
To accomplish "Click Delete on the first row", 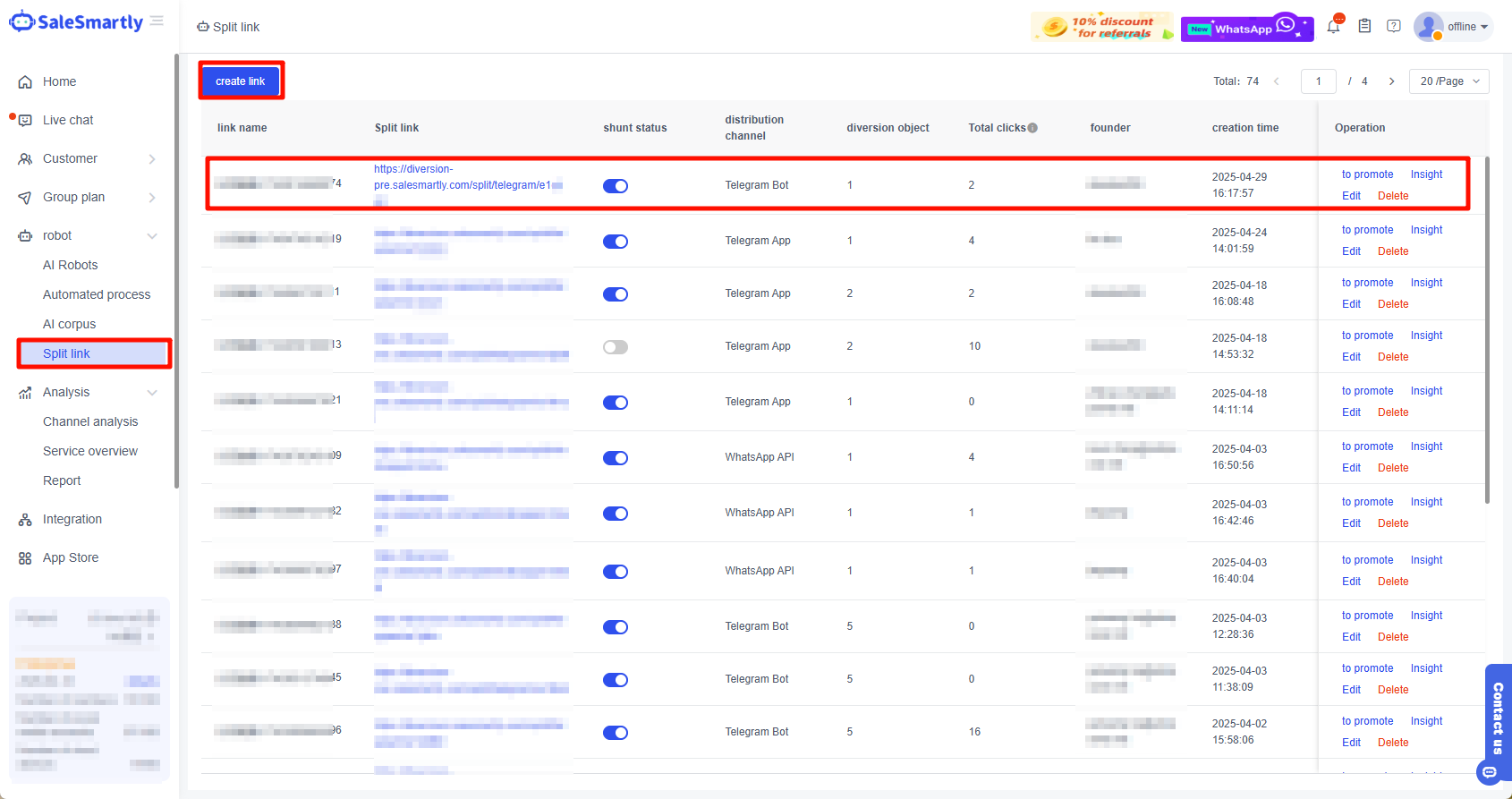I will 1392,196.
